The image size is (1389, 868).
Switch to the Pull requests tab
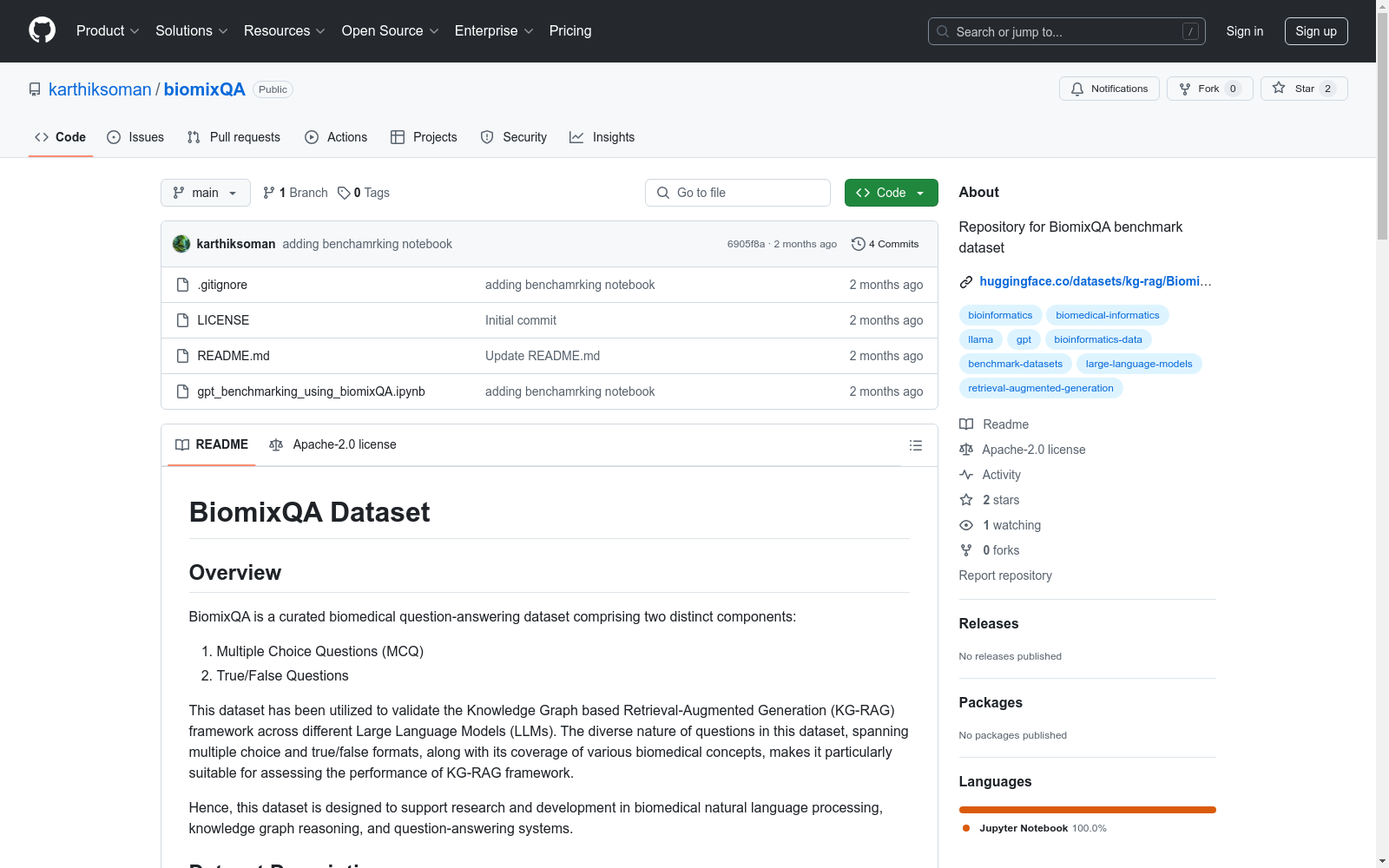tap(234, 137)
